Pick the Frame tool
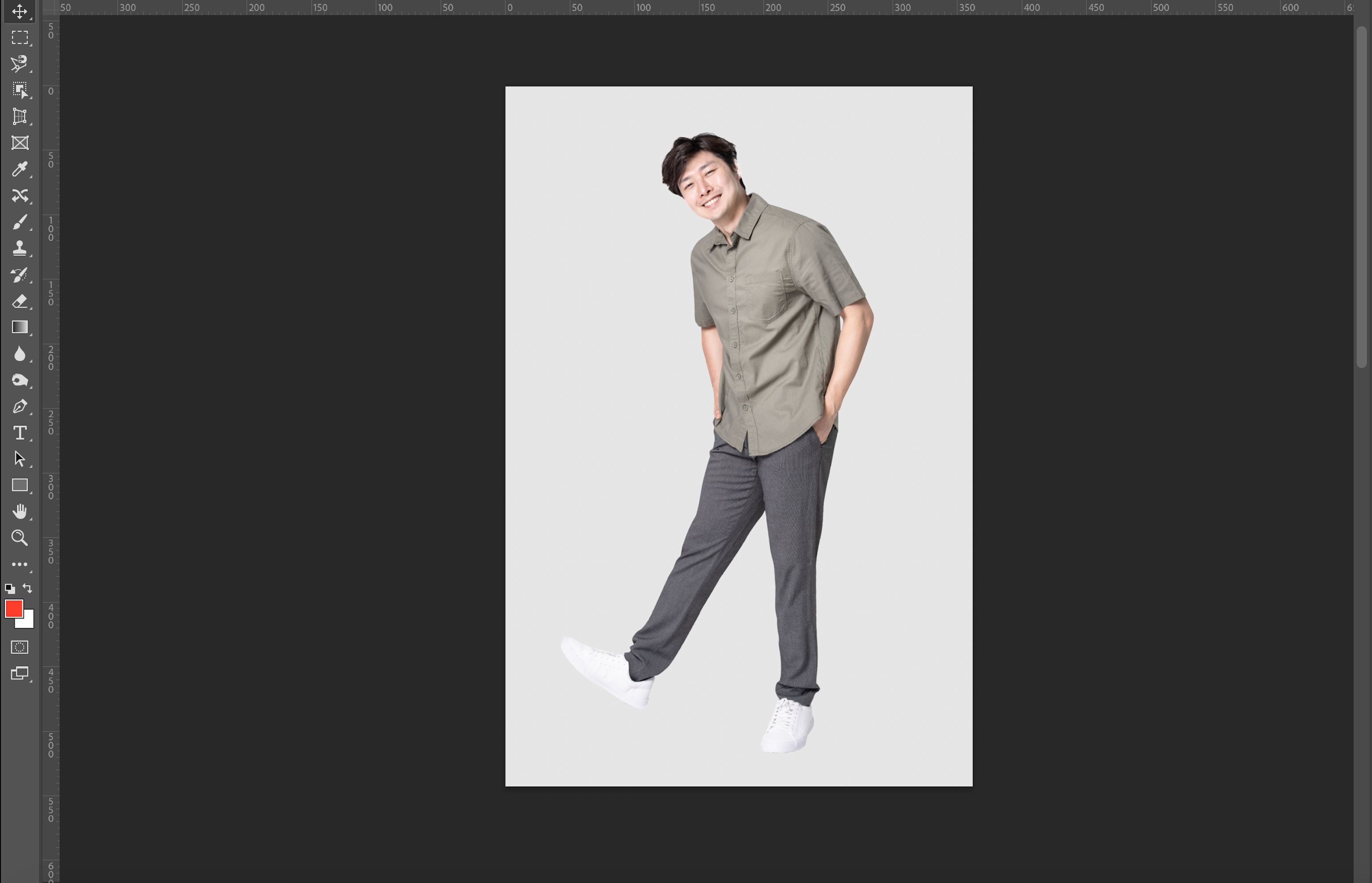This screenshot has width=1372, height=883. pyautogui.click(x=20, y=143)
